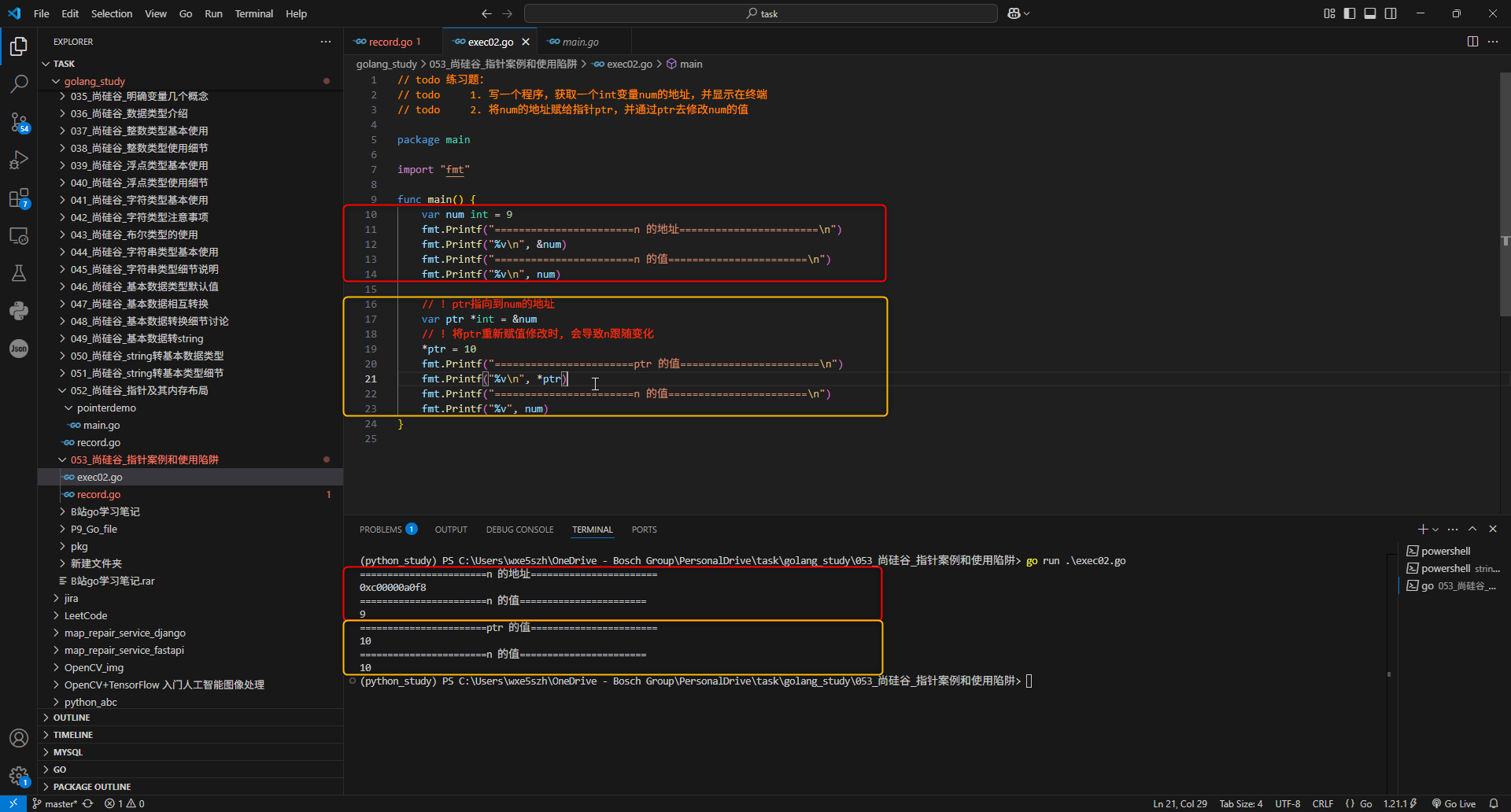The height and width of the screenshot is (812, 1511).
Task: Create a new terminal with plus icon
Action: click(1422, 530)
